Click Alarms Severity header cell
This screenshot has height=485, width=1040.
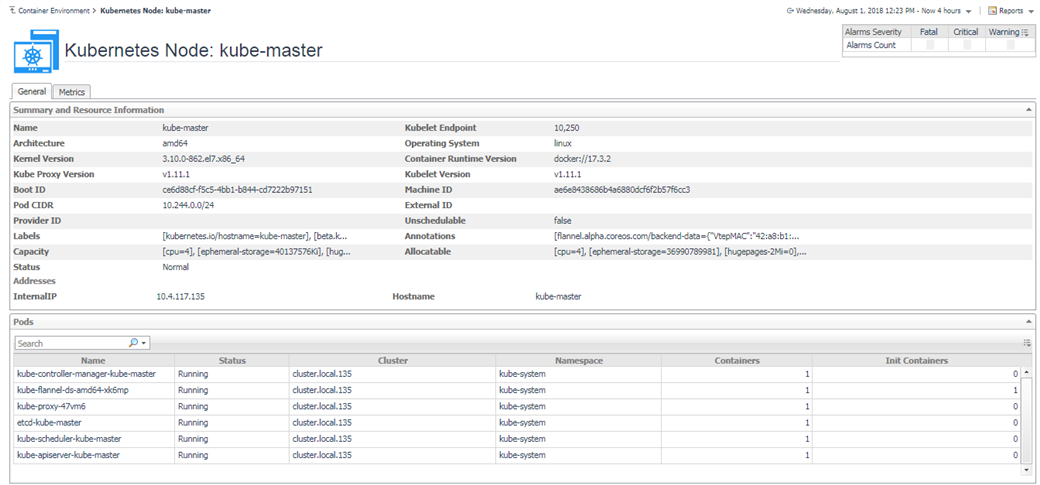[x=876, y=32]
